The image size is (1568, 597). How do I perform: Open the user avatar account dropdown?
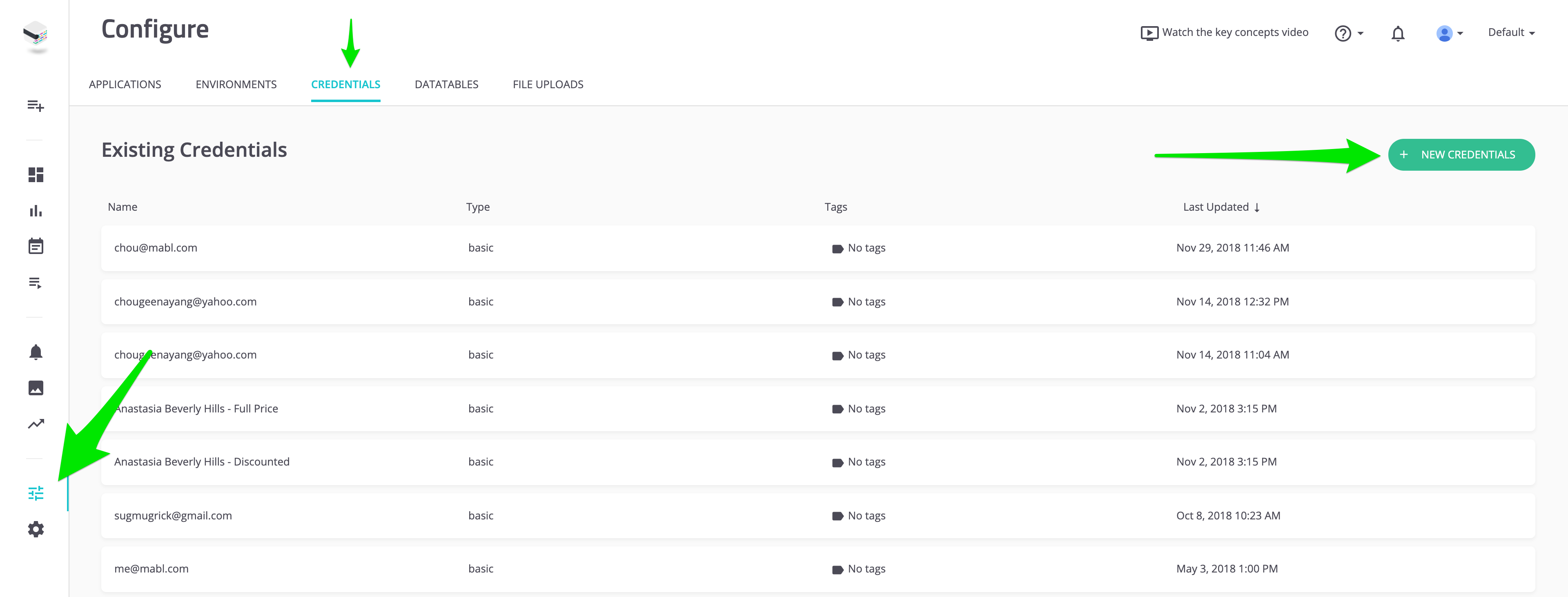click(x=1449, y=33)
